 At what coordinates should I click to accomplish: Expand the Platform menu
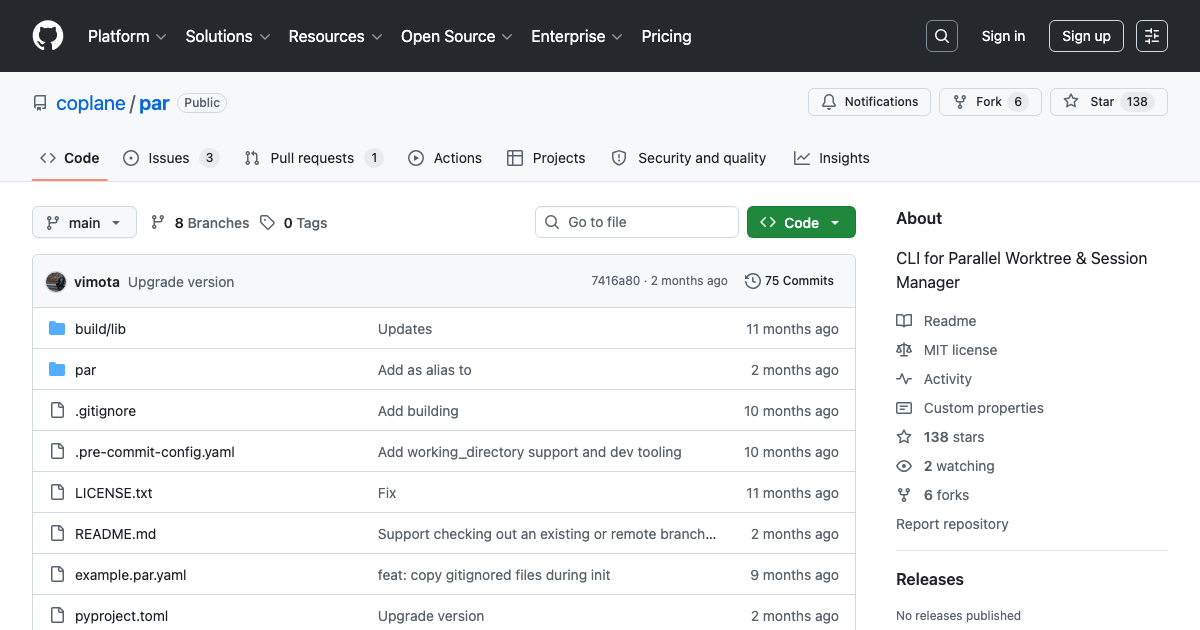click(x=125, y=36)
